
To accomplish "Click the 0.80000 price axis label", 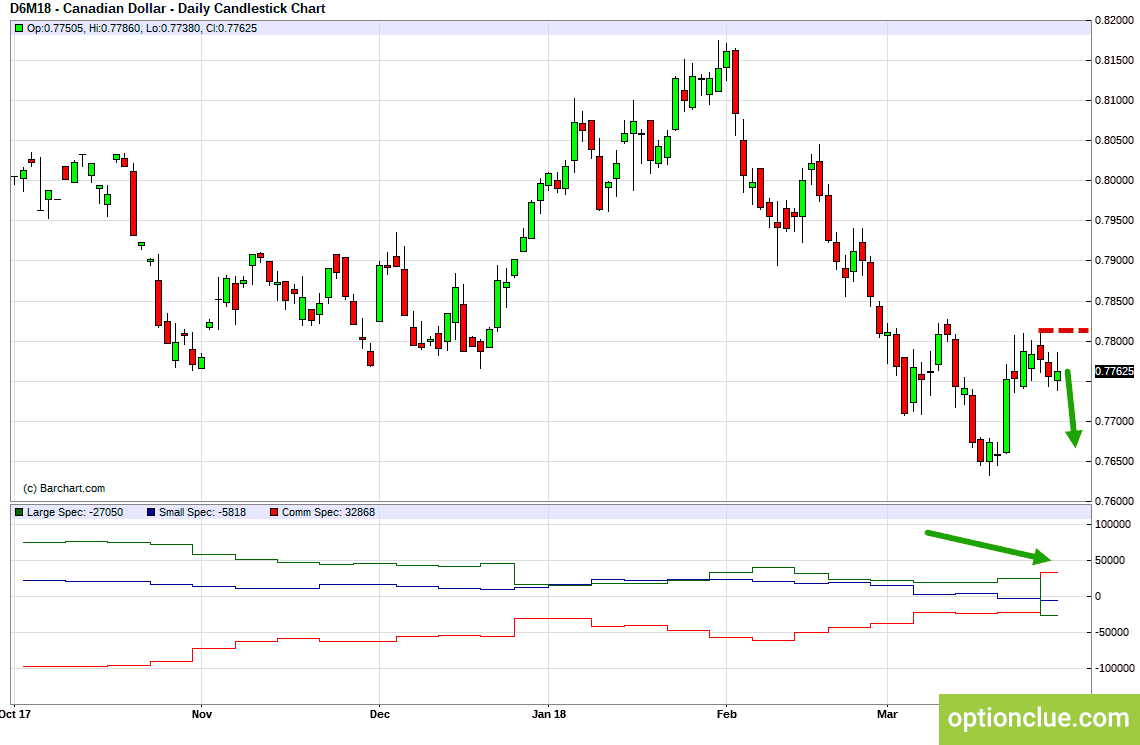I will click(1114, 180).
